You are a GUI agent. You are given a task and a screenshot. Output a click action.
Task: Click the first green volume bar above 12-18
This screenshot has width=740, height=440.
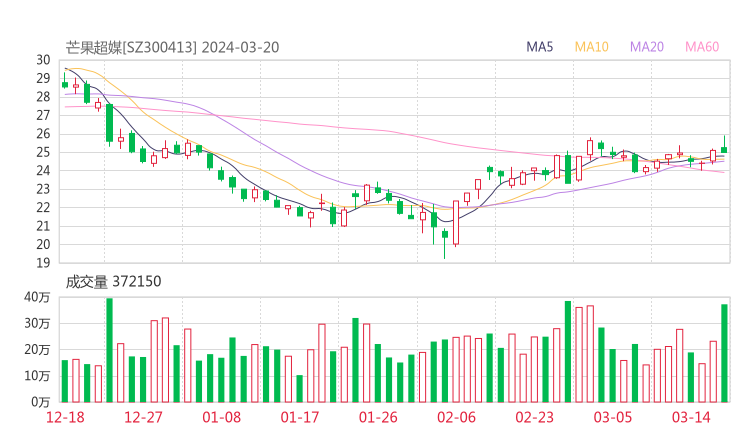click(65, 381)
